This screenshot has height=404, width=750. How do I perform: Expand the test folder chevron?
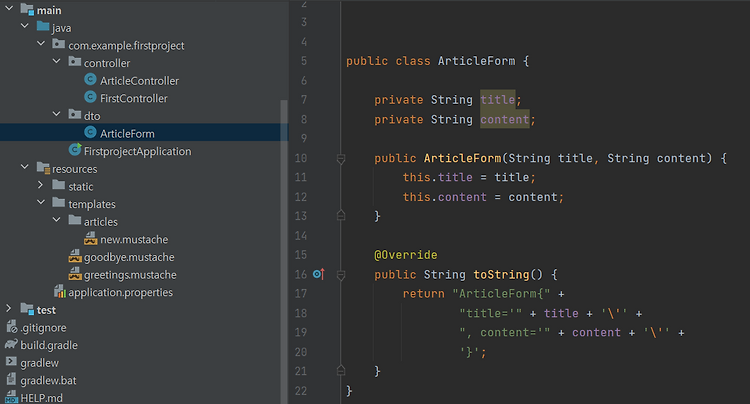(9, 308)
